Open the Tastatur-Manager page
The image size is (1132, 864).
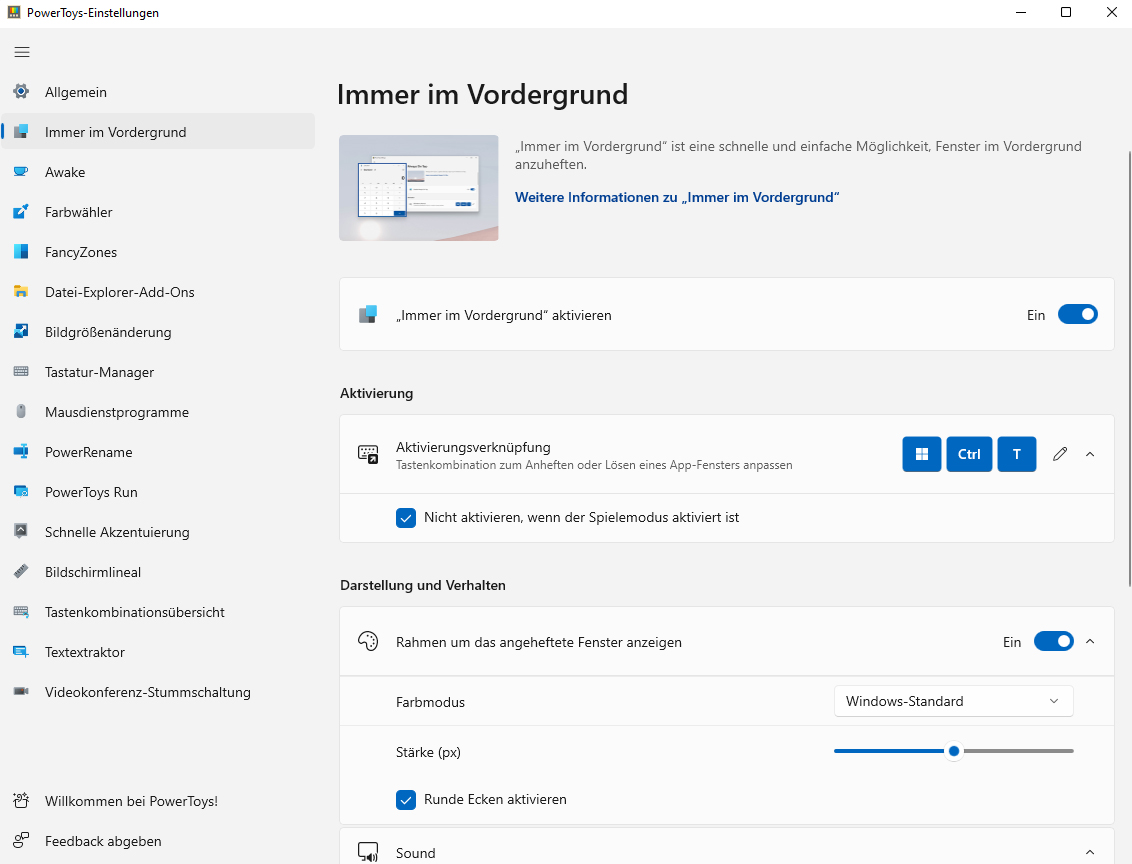[x=157, y=372]
